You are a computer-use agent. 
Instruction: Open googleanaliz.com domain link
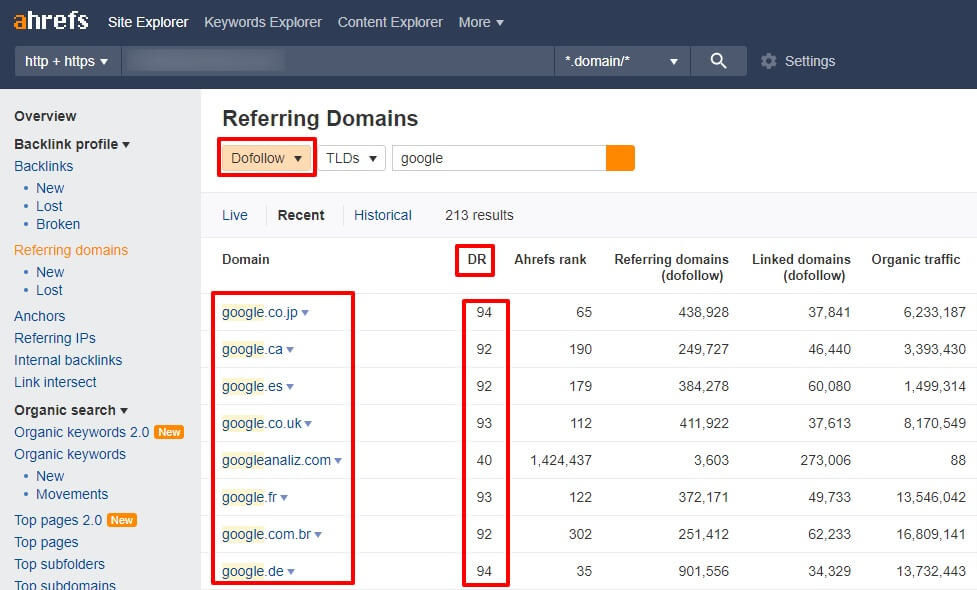tap(277, 460)
